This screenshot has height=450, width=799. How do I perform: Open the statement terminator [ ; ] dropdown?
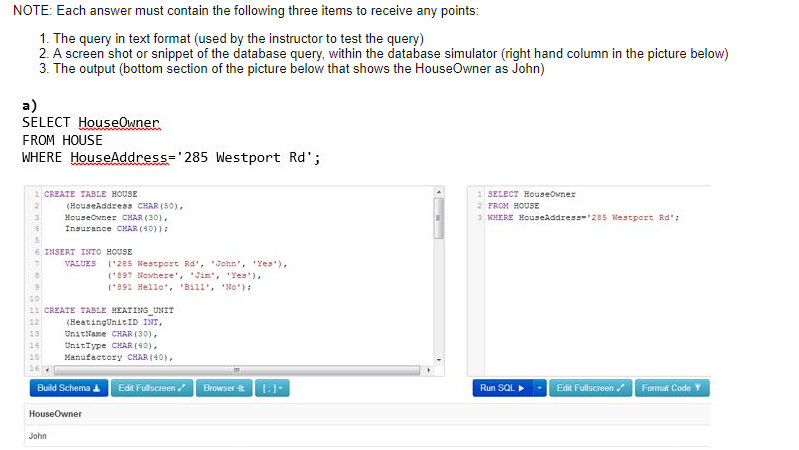(x=272, y=388)
